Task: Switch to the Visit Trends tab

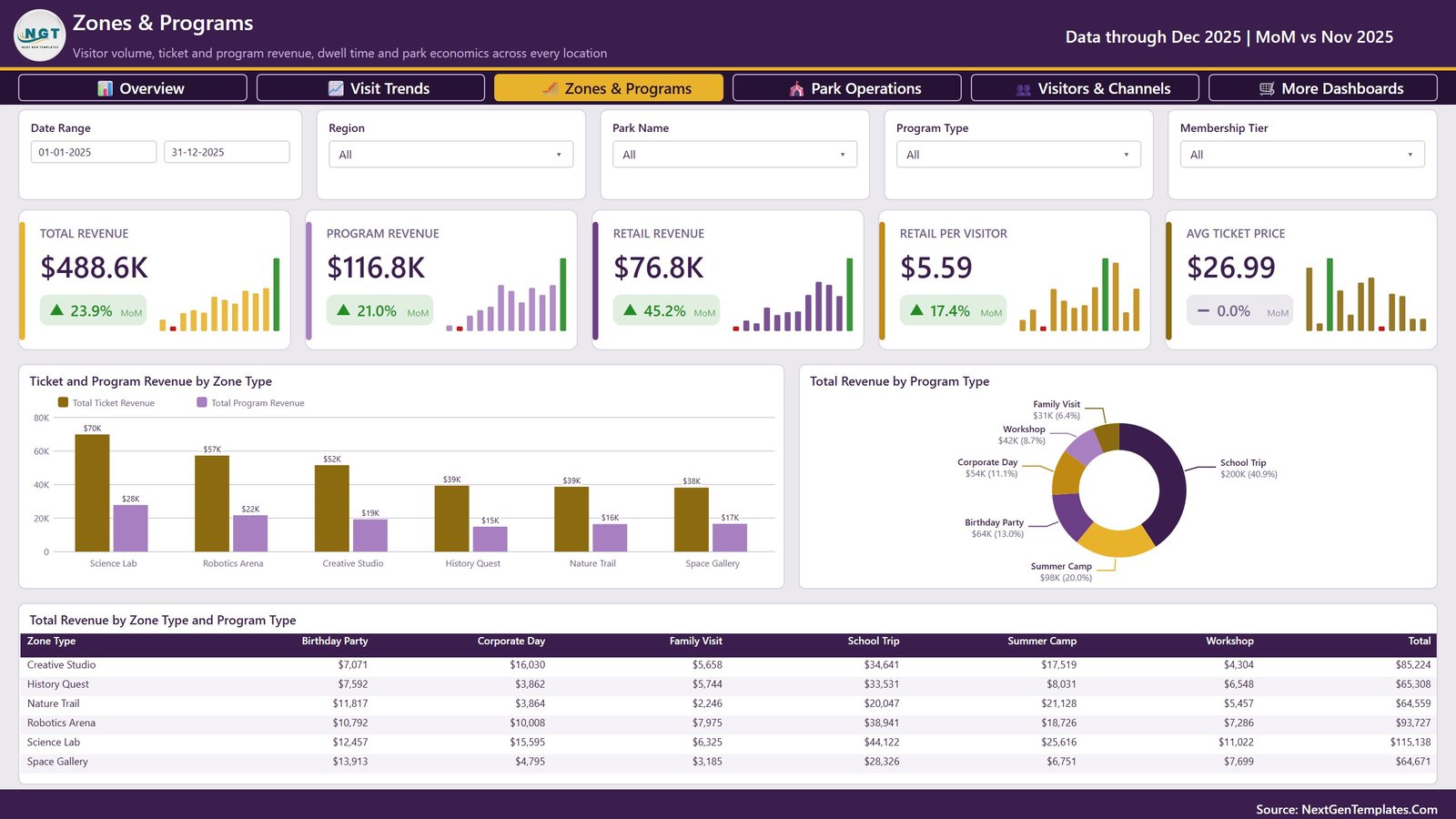Action: pos(370,88)
